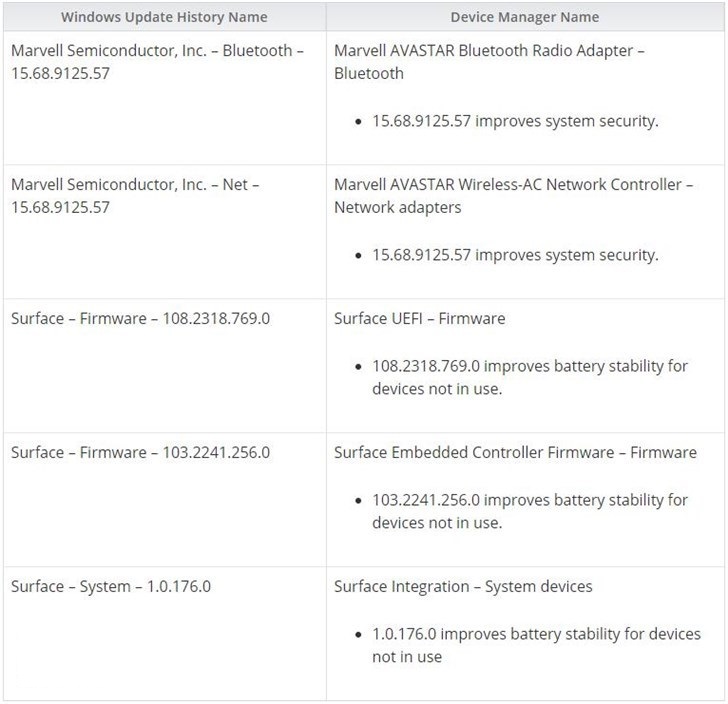Click the "Device Manager Name" column header
Viewport: 728px width, 704px height.
[525, 17]
